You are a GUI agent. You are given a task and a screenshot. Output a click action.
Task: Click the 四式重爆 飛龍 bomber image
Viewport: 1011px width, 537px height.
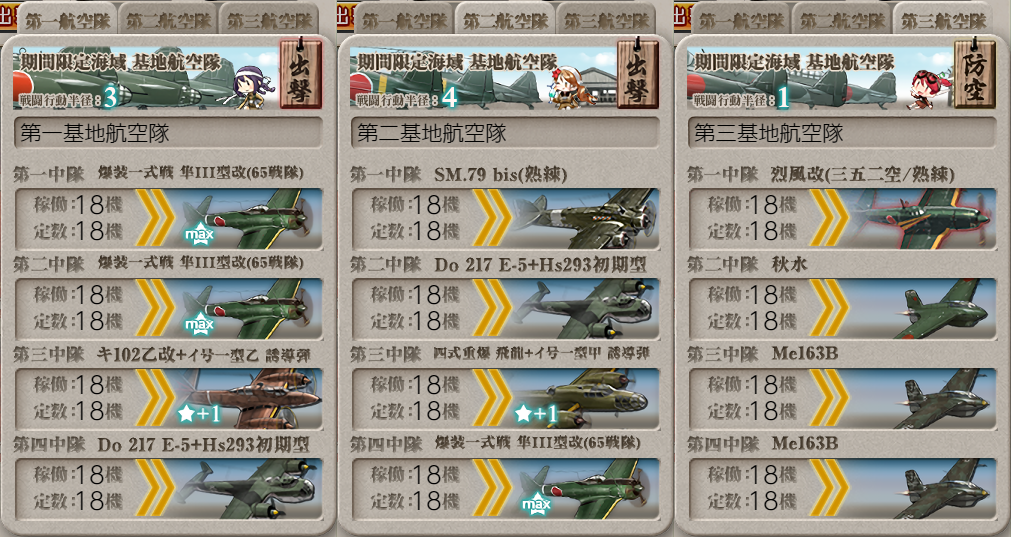coord(585,398)
